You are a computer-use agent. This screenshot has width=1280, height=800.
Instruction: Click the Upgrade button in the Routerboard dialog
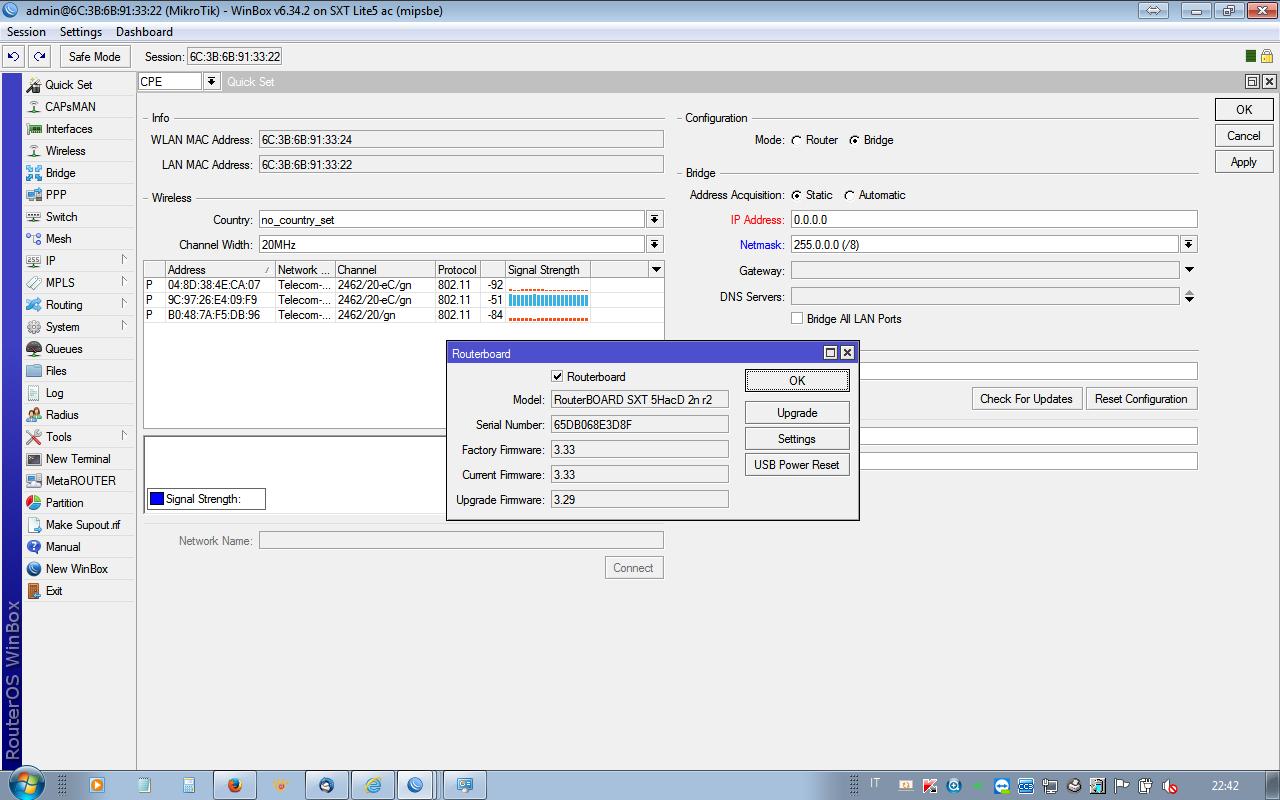click(797, 413)
